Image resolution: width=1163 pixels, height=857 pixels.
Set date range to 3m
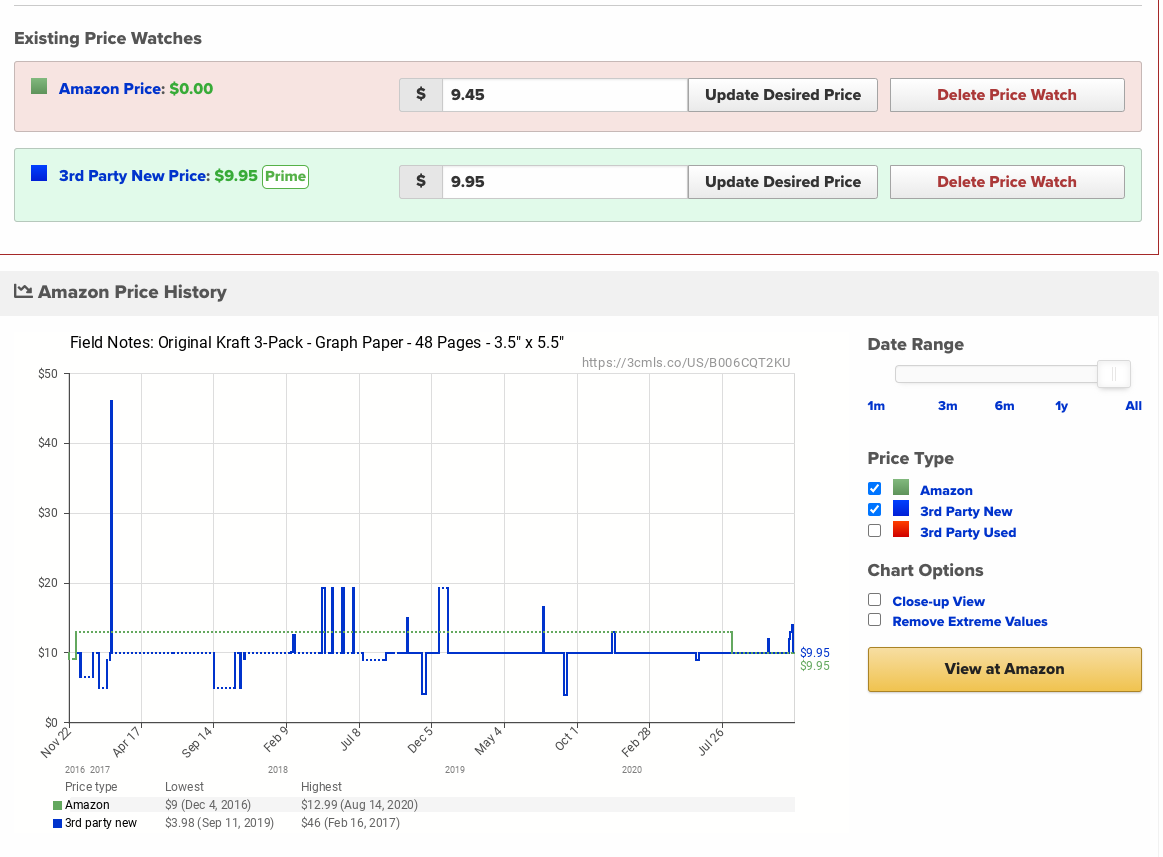click(x=947, y=406)
